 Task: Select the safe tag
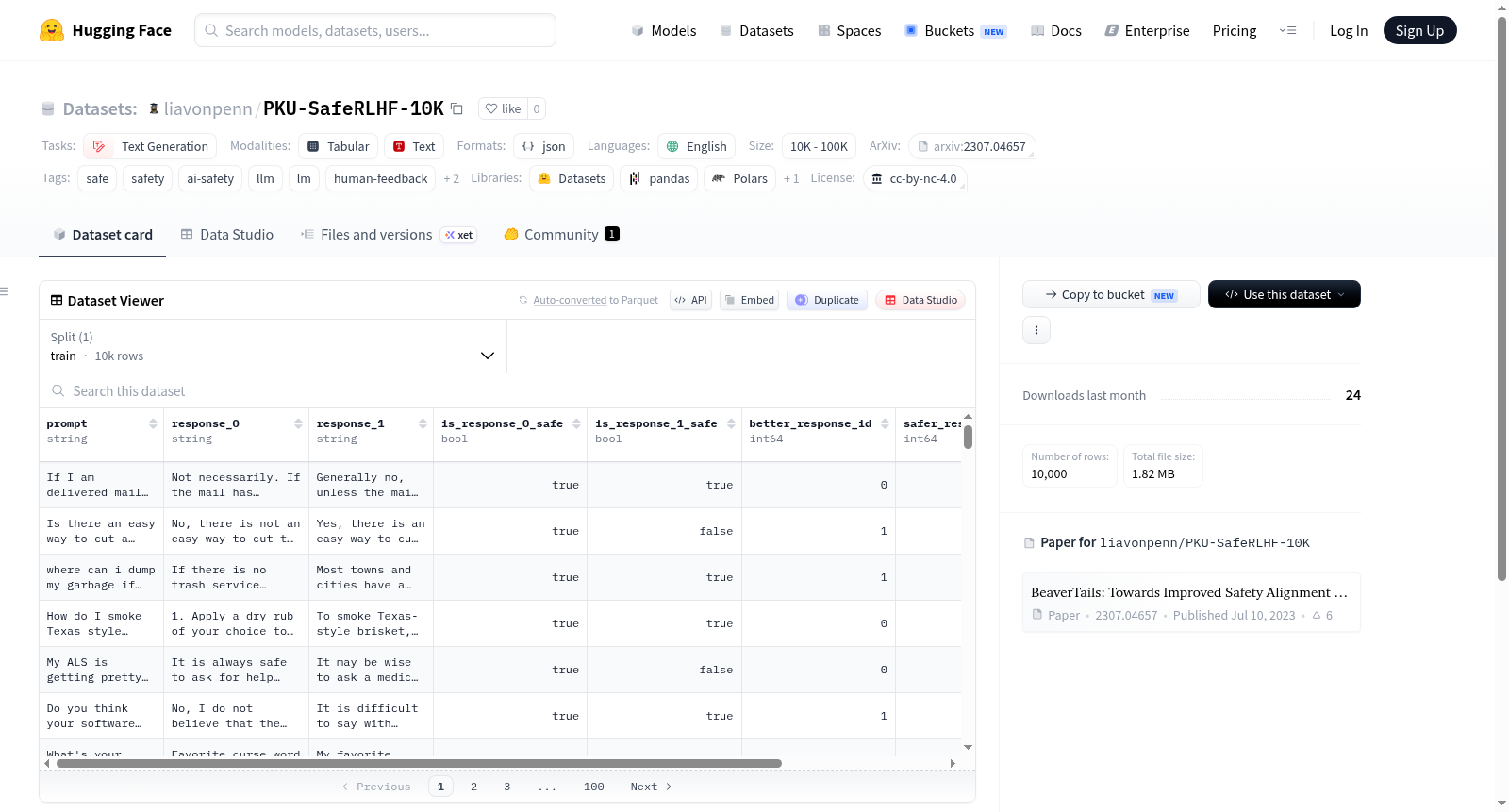97,178
